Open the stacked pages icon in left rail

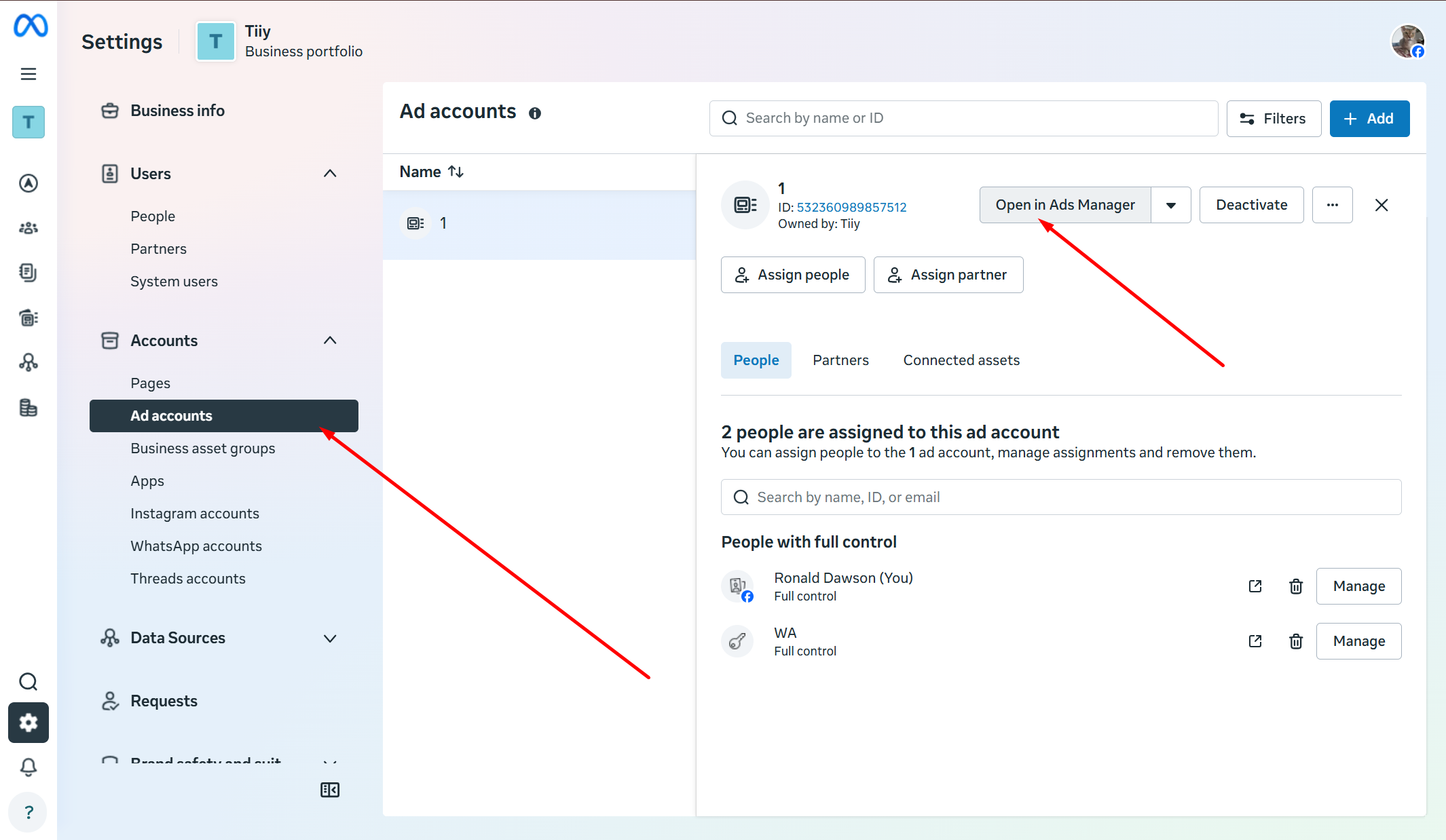point(29,273)
